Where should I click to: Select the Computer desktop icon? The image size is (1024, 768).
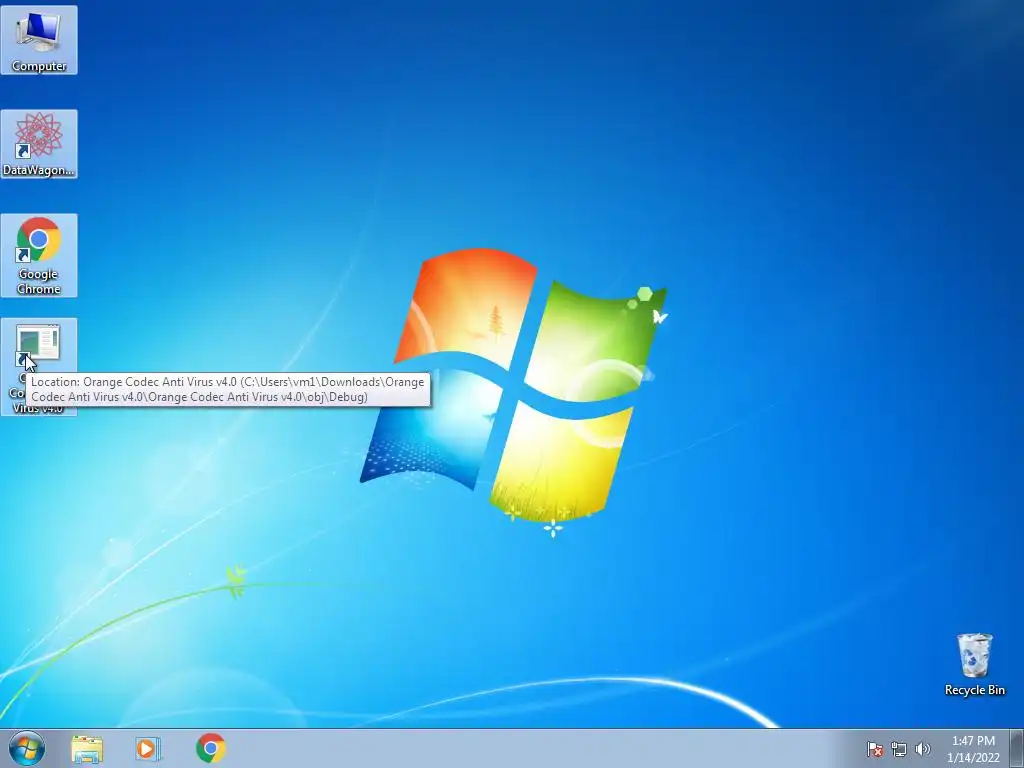tap(39, 40)
